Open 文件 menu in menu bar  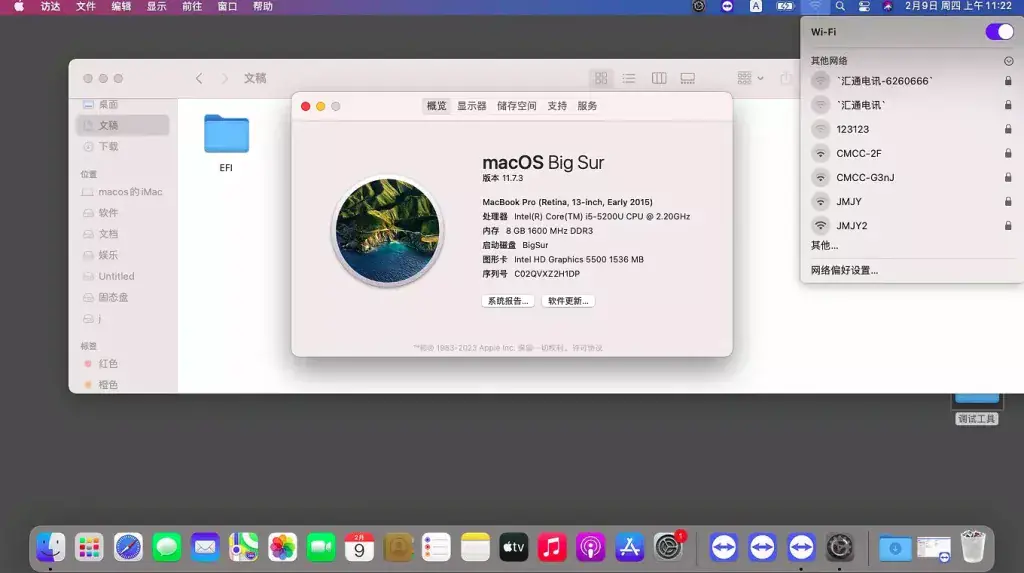coord(86,7)
